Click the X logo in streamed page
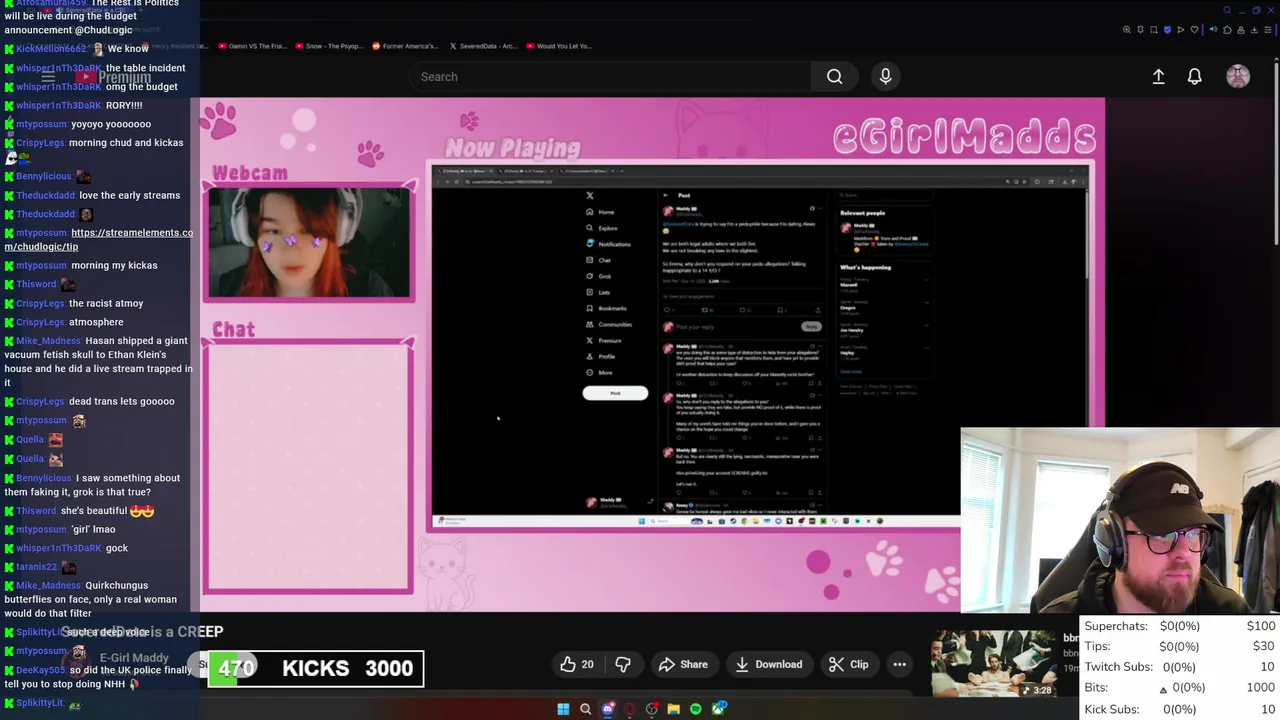 click(x=590, y=196)
